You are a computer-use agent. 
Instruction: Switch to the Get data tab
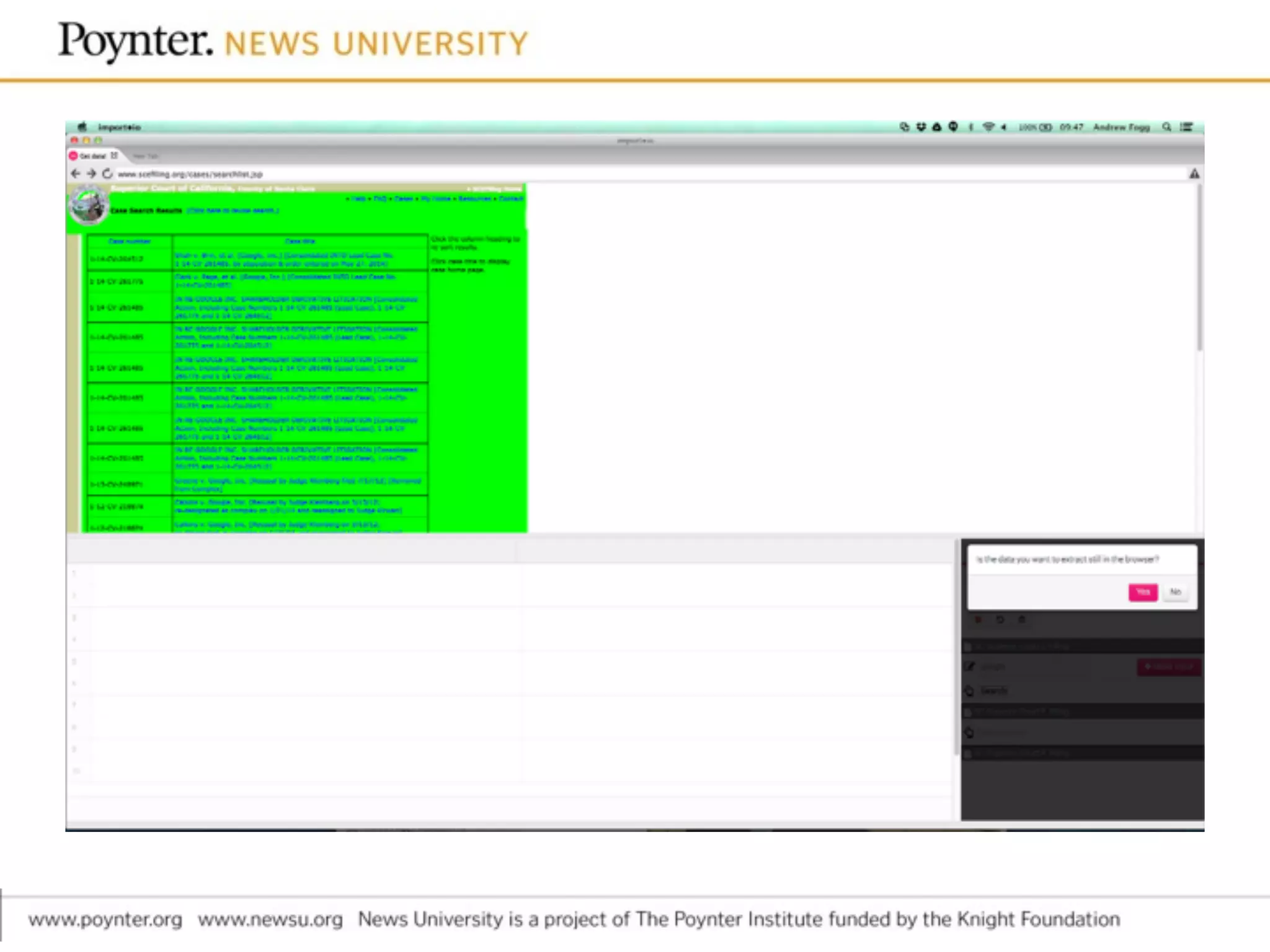92,156
